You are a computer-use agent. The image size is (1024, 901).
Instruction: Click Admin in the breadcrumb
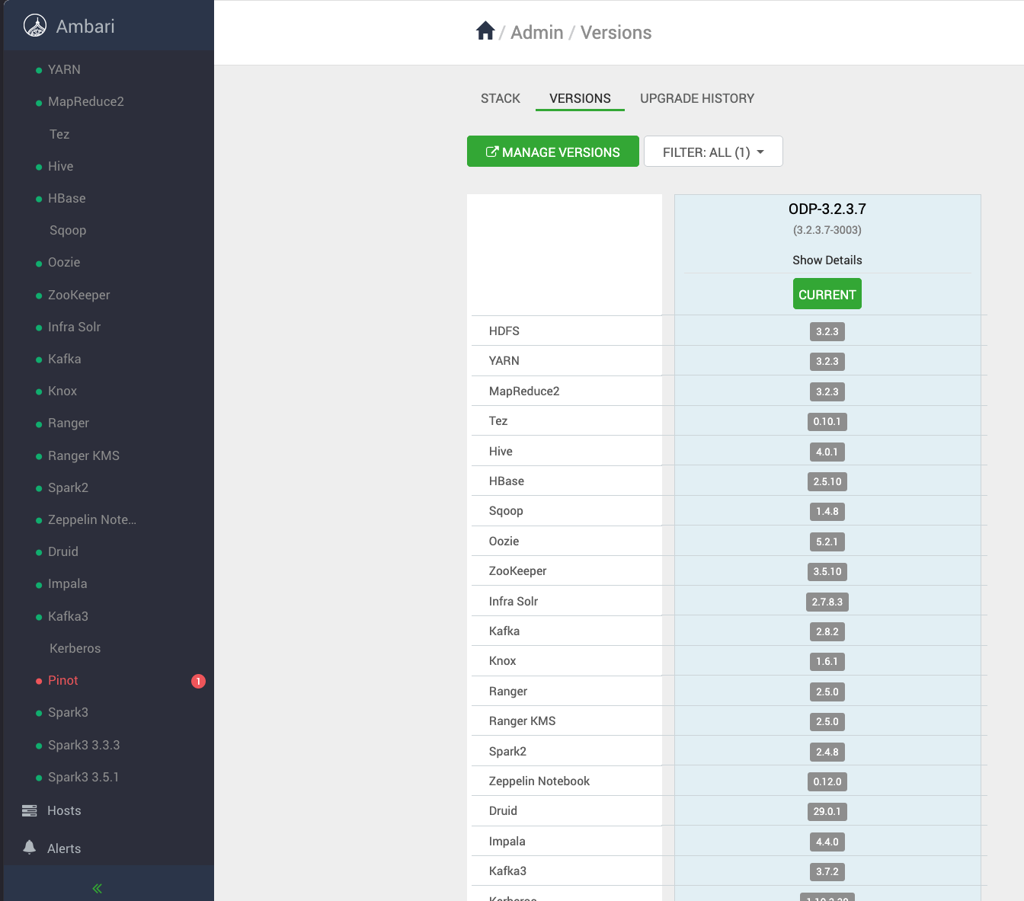(536, 32)
